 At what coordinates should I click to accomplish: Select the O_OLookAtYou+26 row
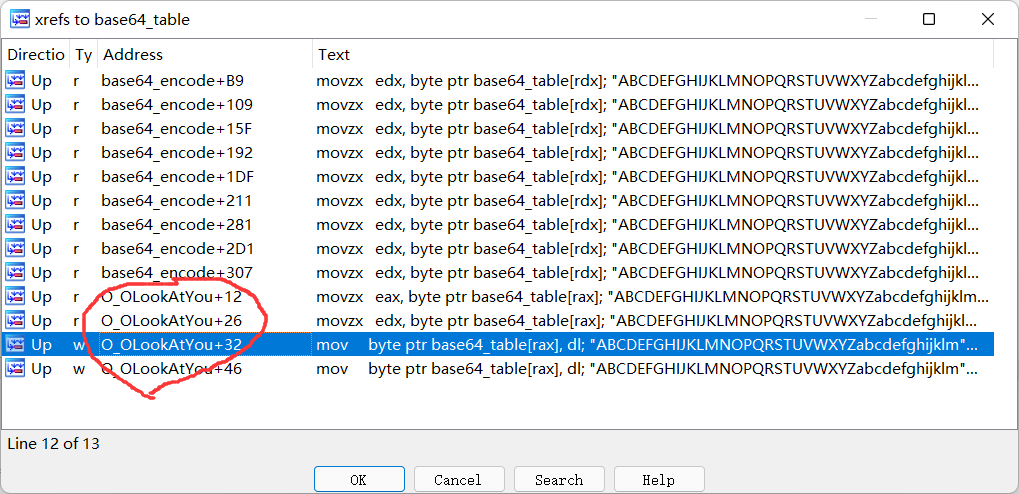point(498,321)
